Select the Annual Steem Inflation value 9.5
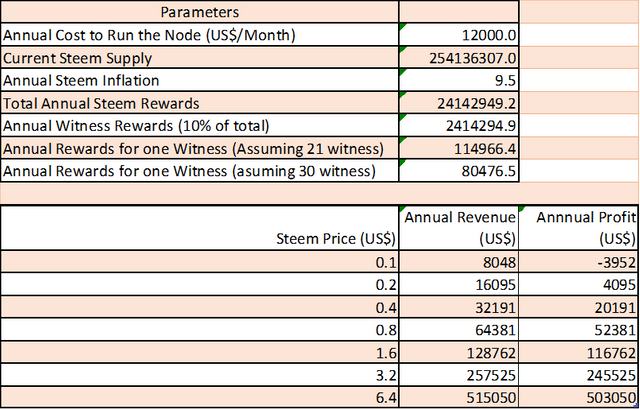The width and height of the screenshot is (640, 409). pos(458,80)
